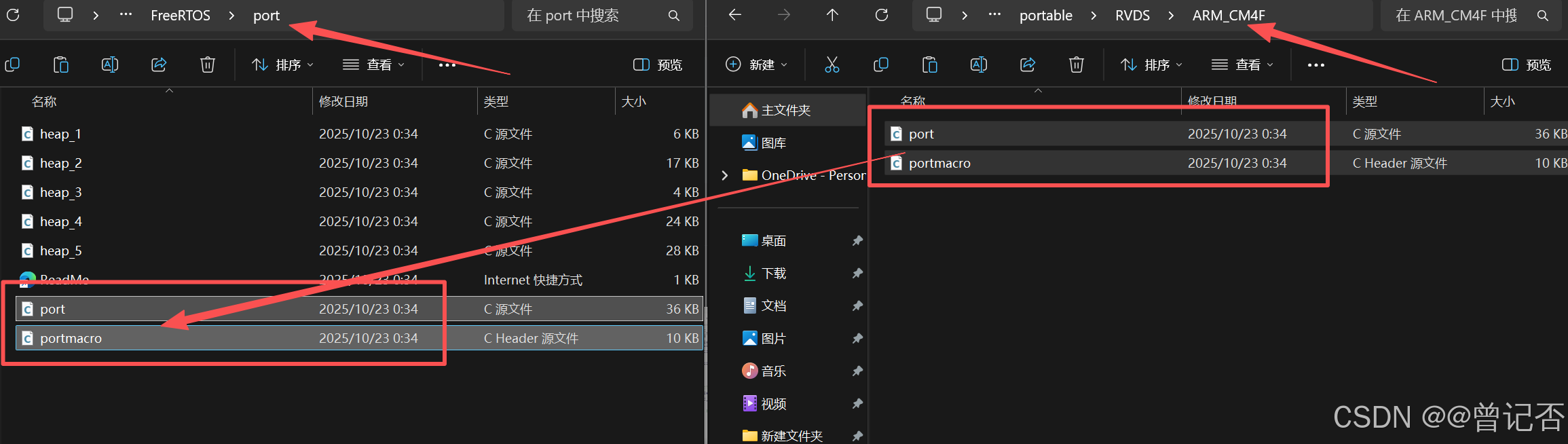Screen dimensions: 1568x444
Task: Sort by 类型 column in right window
Action: point(1365,101)
